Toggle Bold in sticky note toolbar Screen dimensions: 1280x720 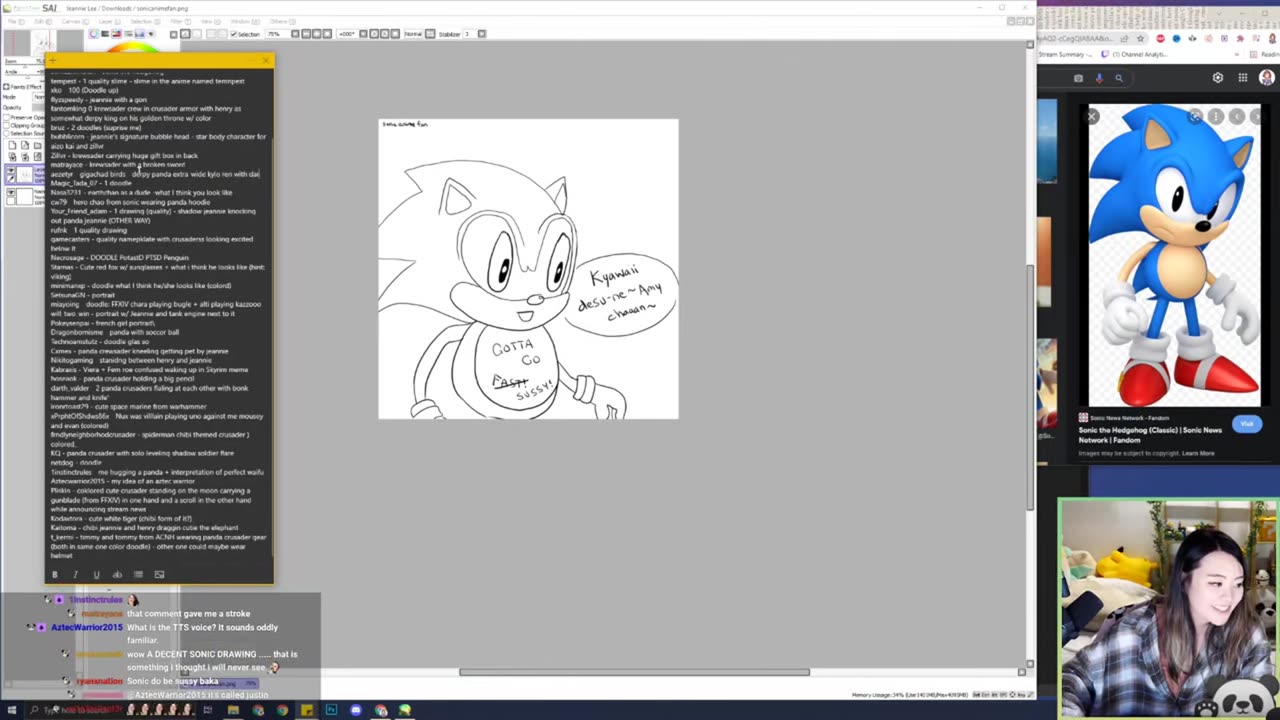54,574
